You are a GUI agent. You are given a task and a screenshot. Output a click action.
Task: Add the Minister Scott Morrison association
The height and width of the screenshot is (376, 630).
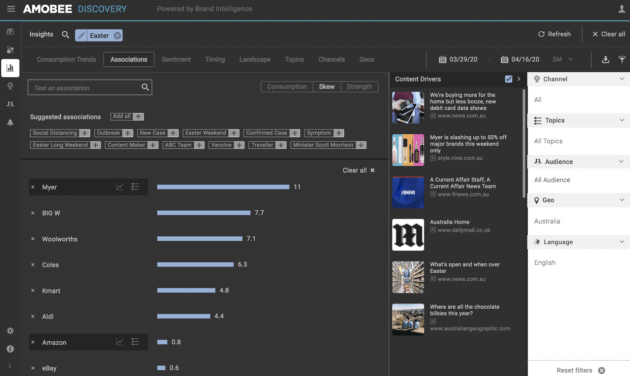(x=361, y=145)
